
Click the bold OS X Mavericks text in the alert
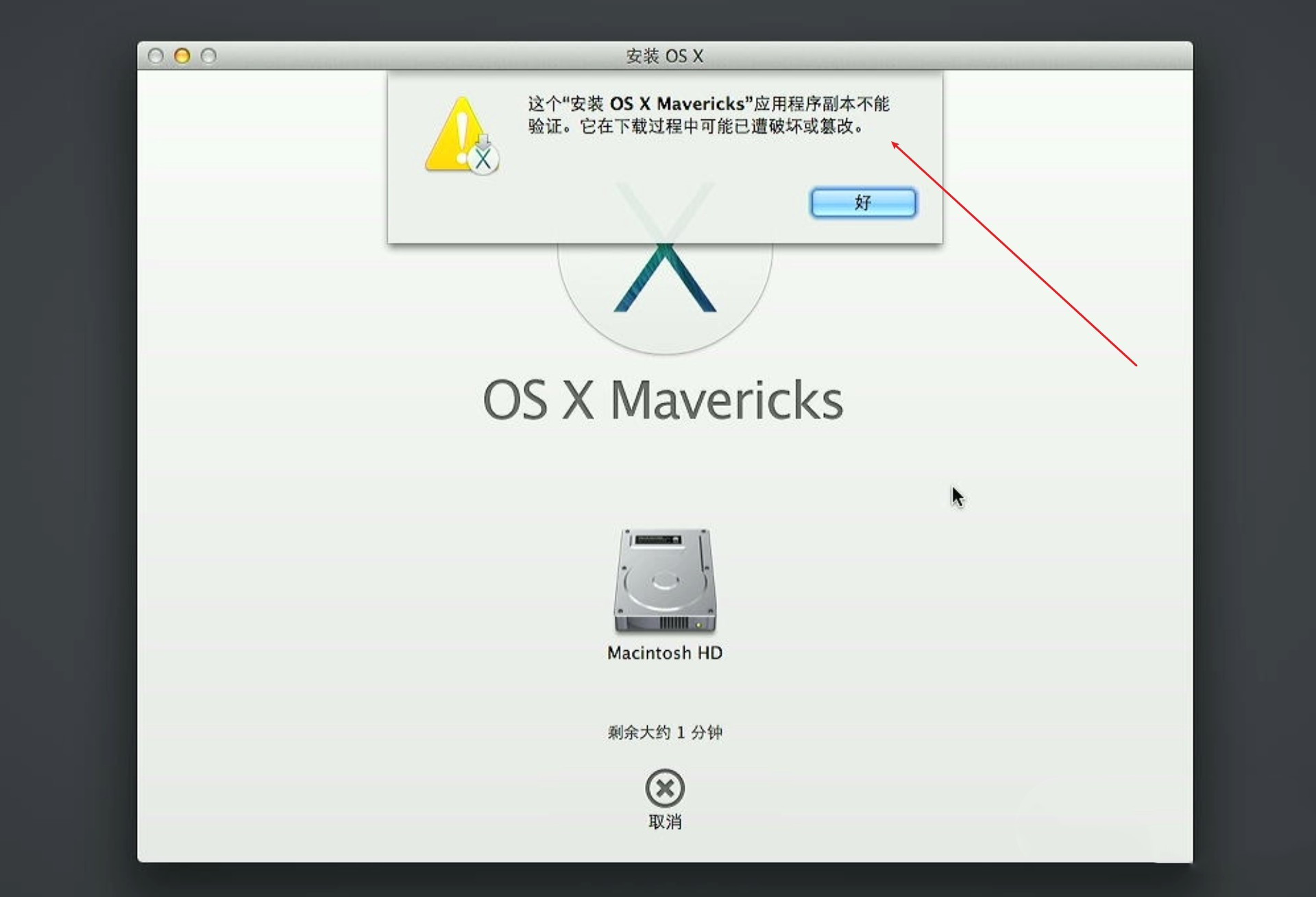point(677,104)
